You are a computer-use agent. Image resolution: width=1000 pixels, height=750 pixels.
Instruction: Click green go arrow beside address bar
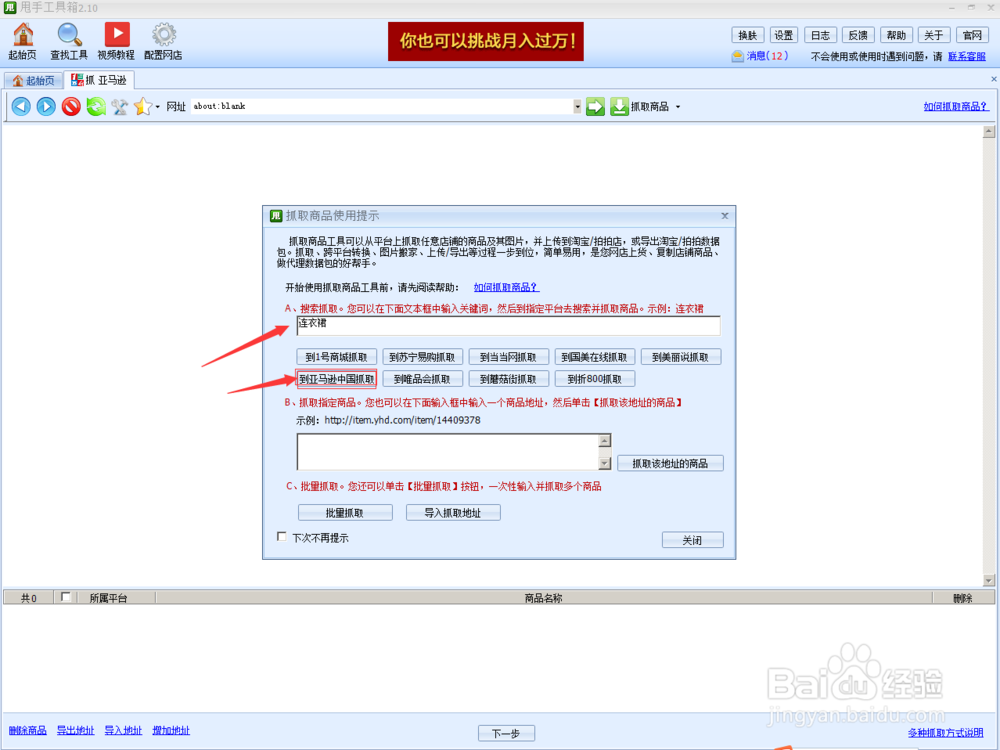595,106
